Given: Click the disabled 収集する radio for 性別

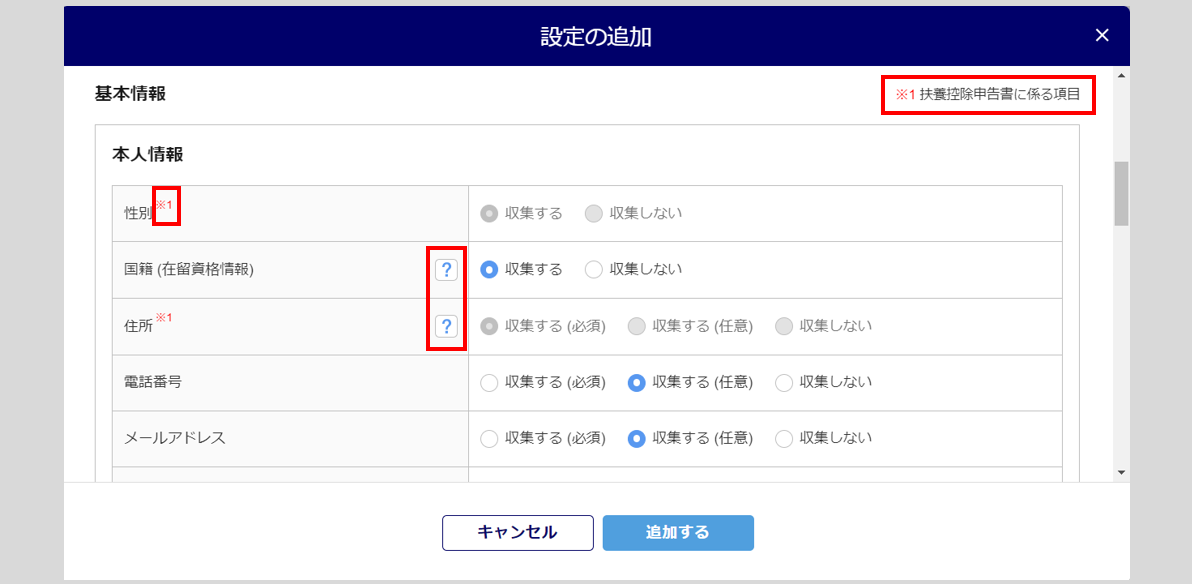Looking at the screenshot, I should tap(490, 214).
